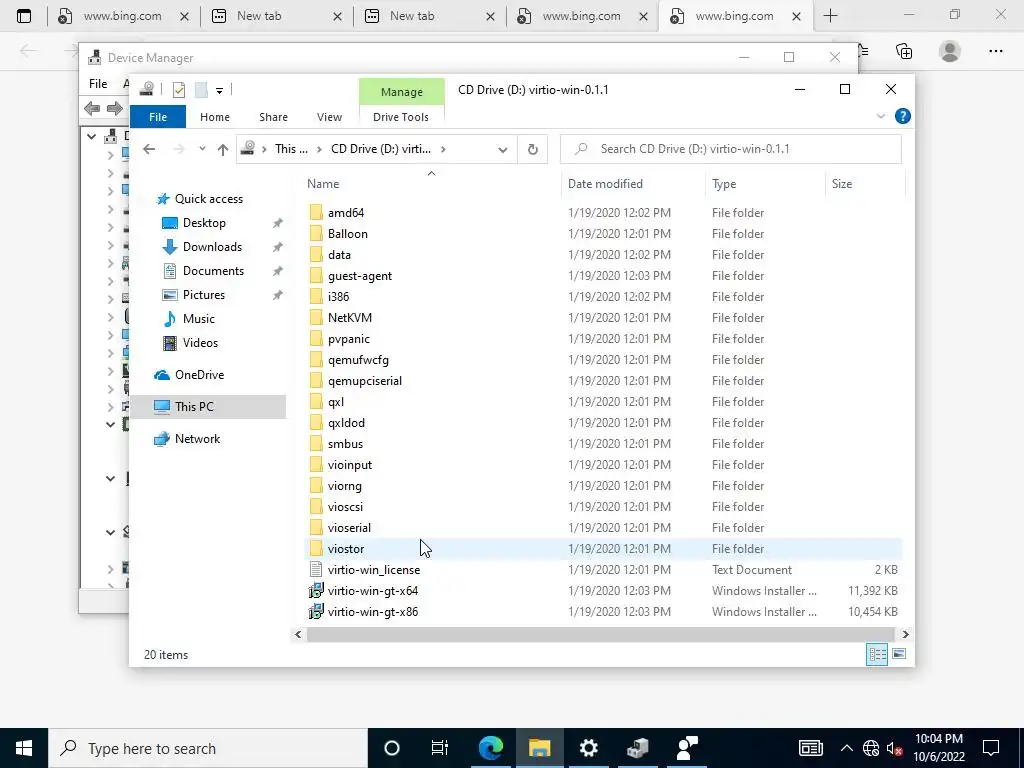1024x768 pixels.
Task: Select the guest-agent folder icon
Action: [x=316, y=276]
